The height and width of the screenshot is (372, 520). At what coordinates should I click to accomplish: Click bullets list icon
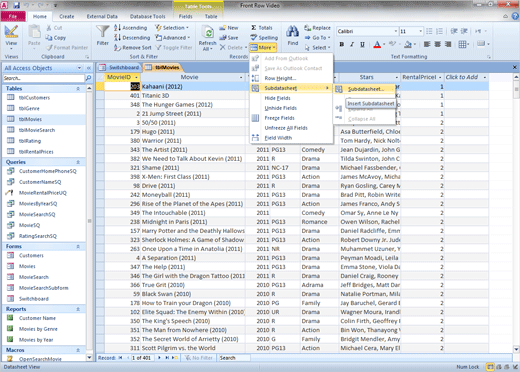click(x=429, y=31)
